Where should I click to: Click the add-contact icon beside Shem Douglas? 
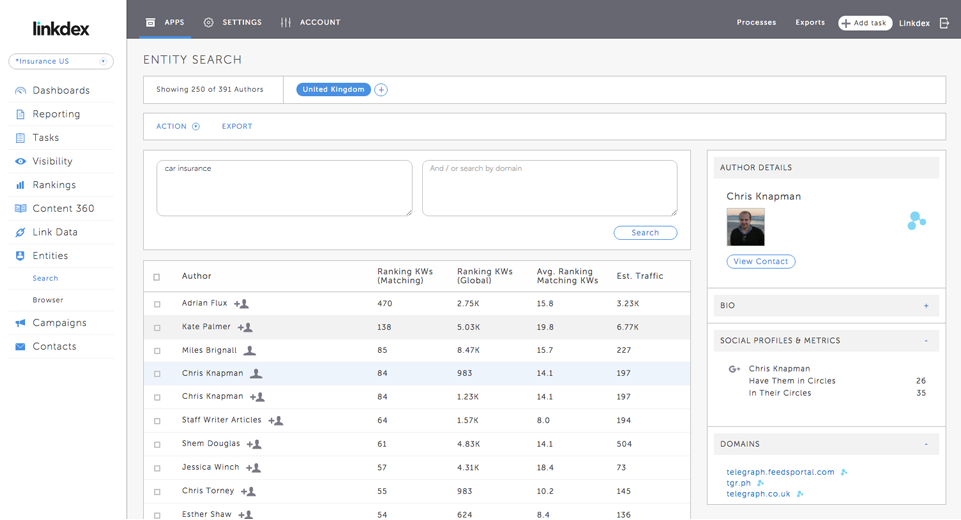(x=254, y=444)
